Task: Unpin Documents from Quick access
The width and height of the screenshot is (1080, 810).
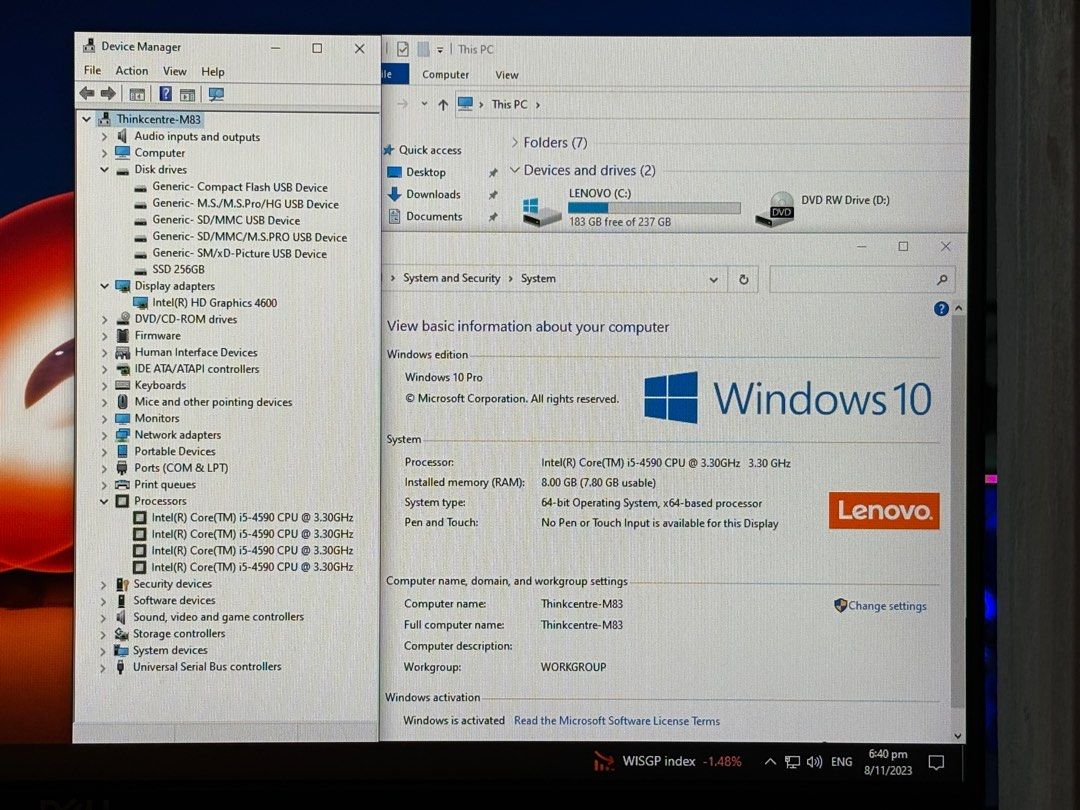Action: (492, 216)
